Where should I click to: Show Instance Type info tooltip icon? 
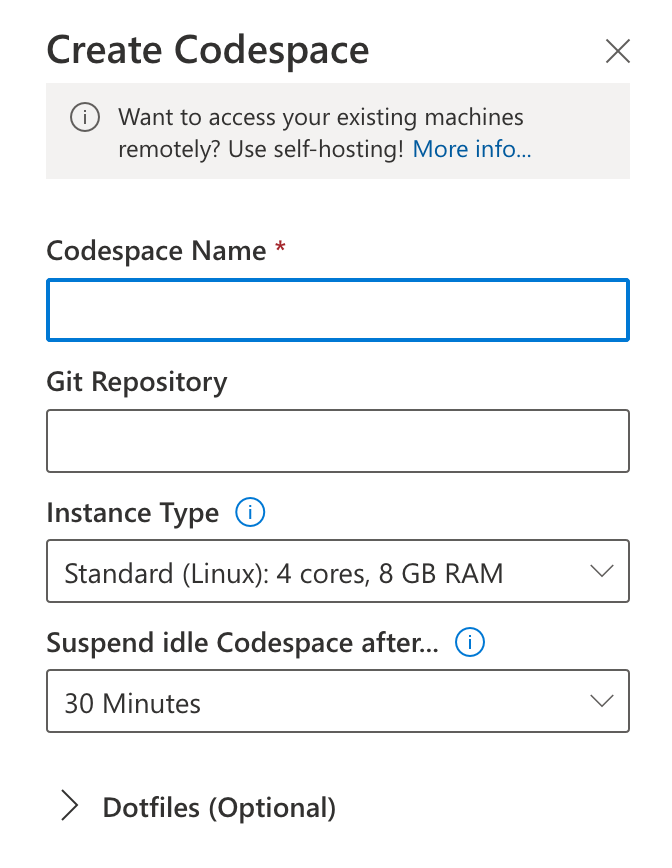coord(250,513)
